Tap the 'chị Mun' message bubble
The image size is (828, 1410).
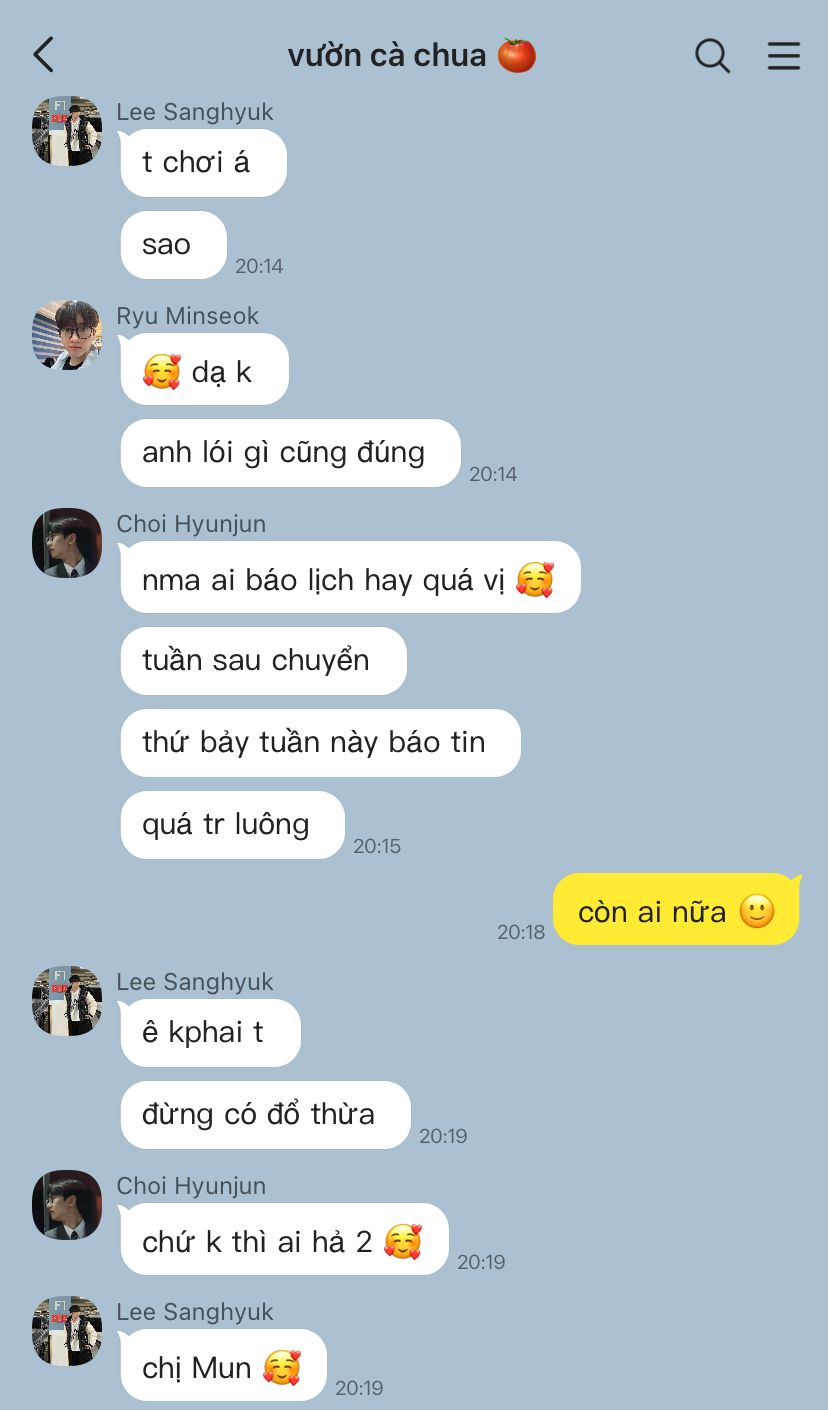[223, 1366]
